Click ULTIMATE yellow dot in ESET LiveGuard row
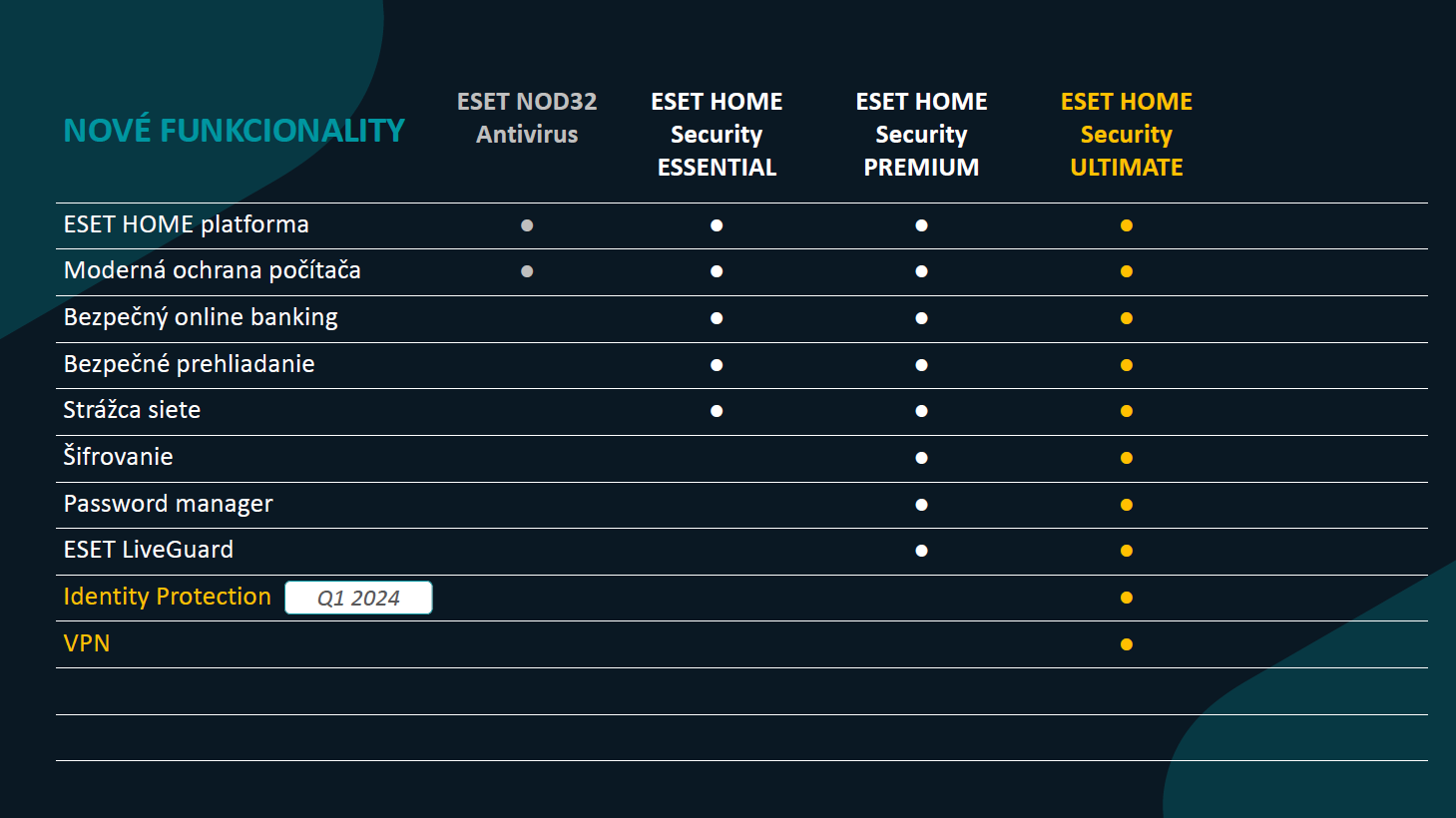 click(x=1127, y=551)
